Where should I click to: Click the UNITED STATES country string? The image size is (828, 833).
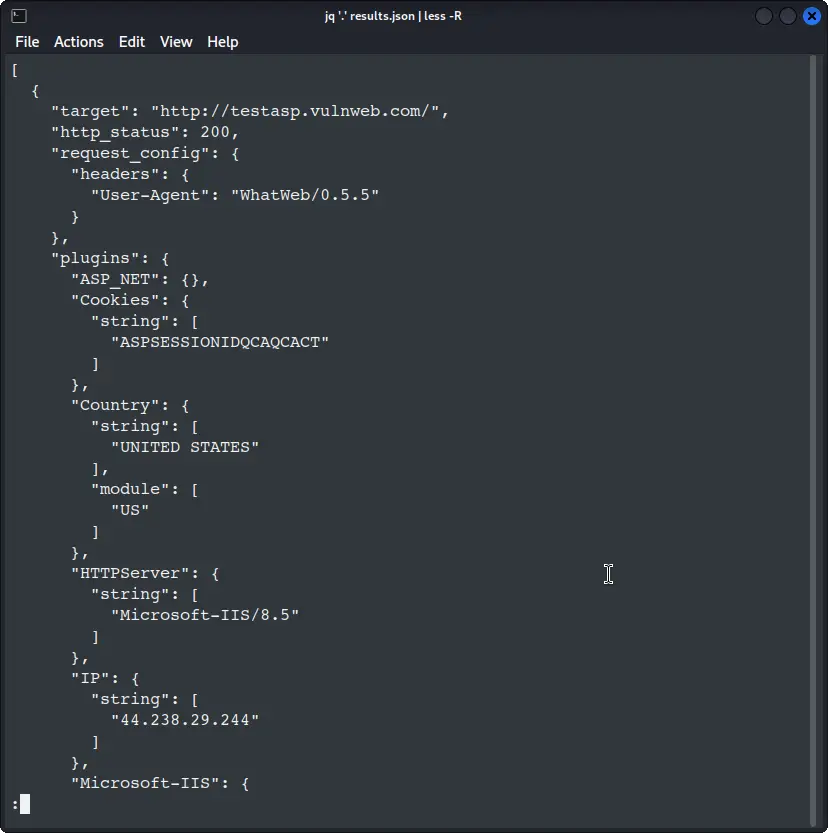pyautogui.click(x=185, y=447)
